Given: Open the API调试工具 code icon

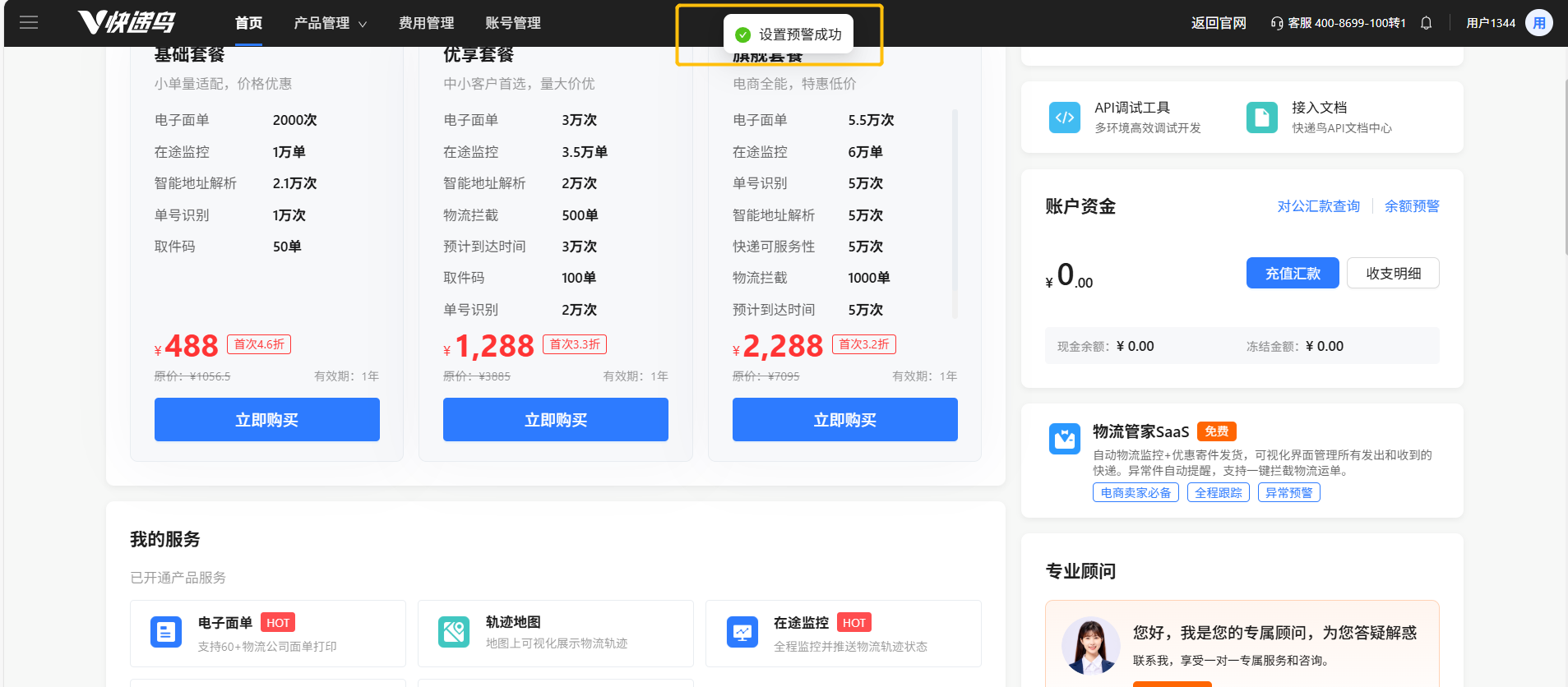Looking at the screenshot, I should tap(1064, 118).
